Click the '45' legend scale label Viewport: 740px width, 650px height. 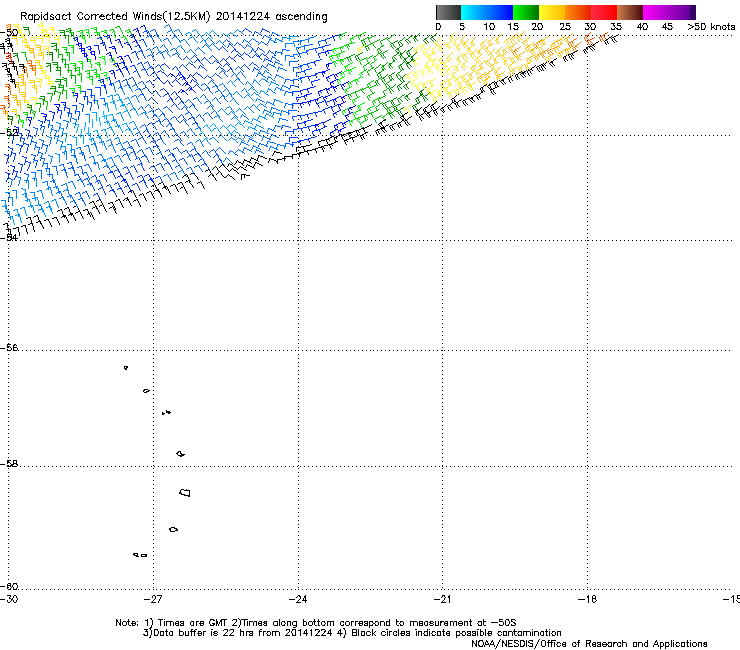[667, 27]
